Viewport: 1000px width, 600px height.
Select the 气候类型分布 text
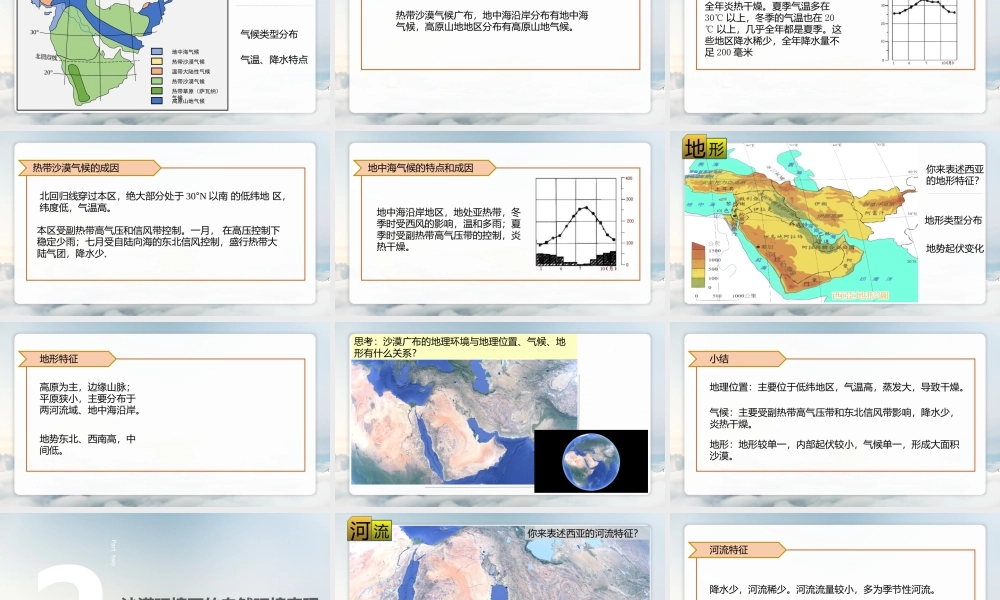(269, 34)
